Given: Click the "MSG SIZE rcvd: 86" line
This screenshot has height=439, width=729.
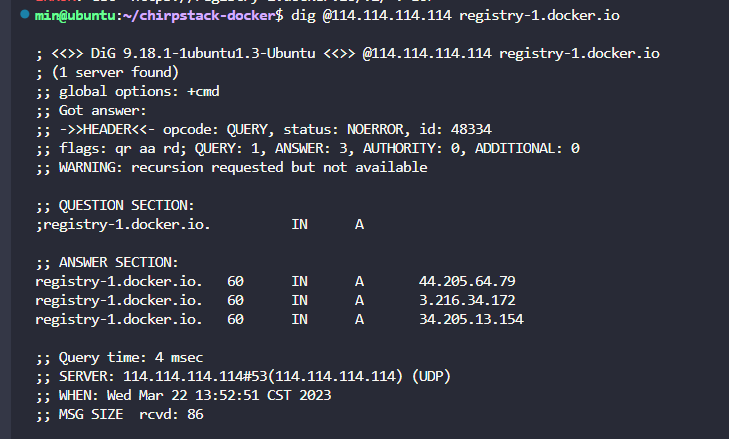Looking at the screenshot, I should click(x=111, y=414).
